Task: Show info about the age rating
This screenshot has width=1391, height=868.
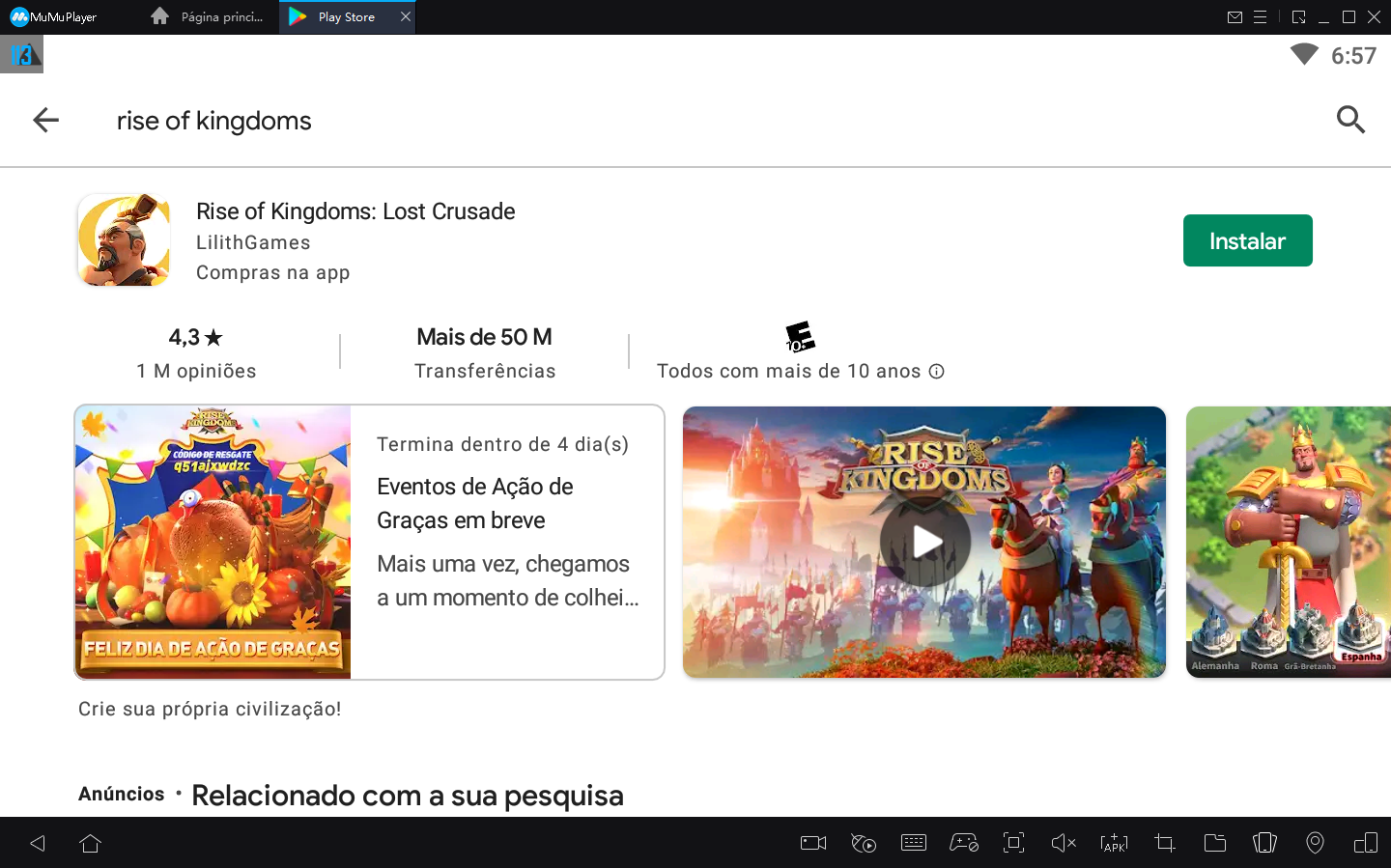Action: 936,371
